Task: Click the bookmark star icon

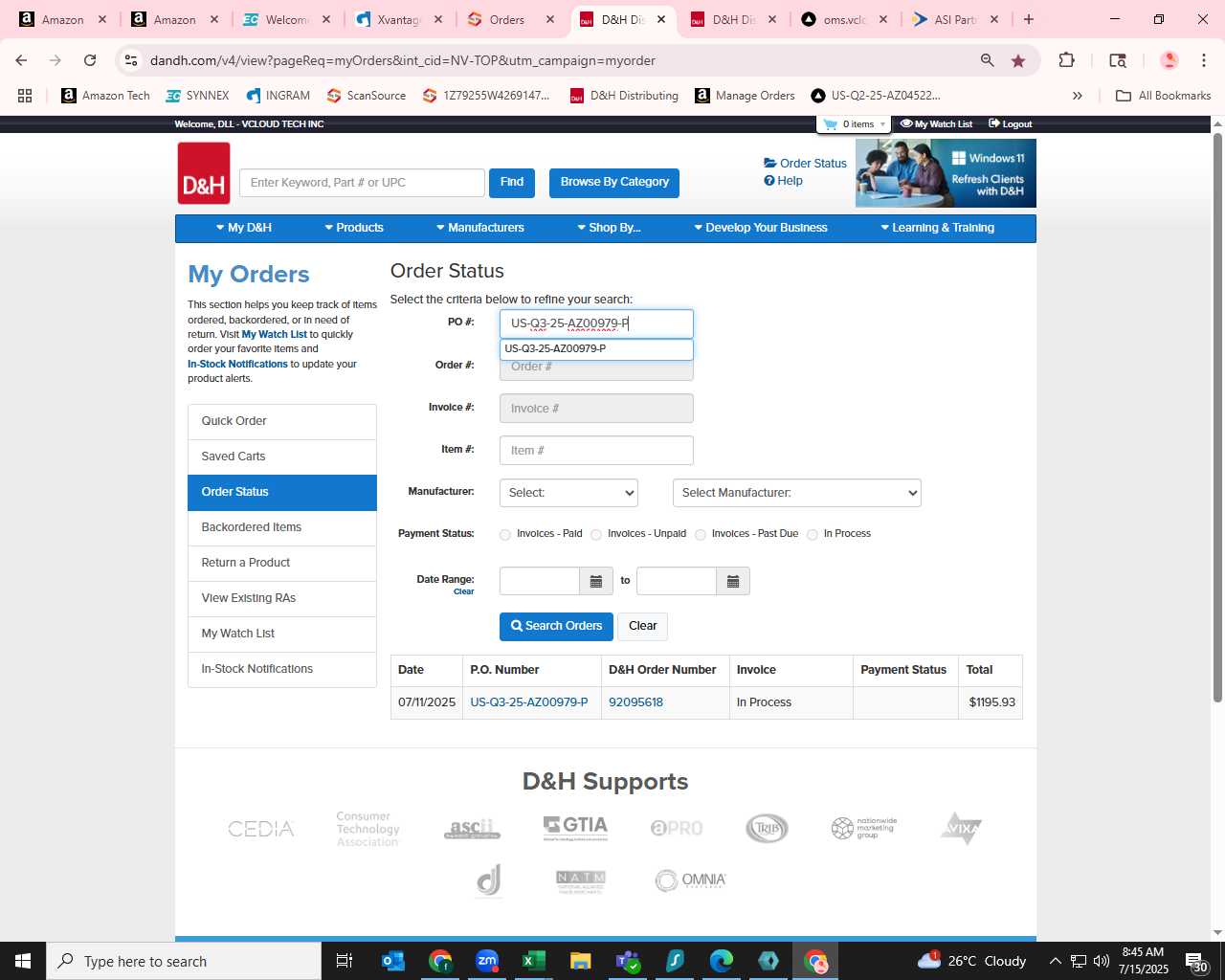Action: 1018,60
